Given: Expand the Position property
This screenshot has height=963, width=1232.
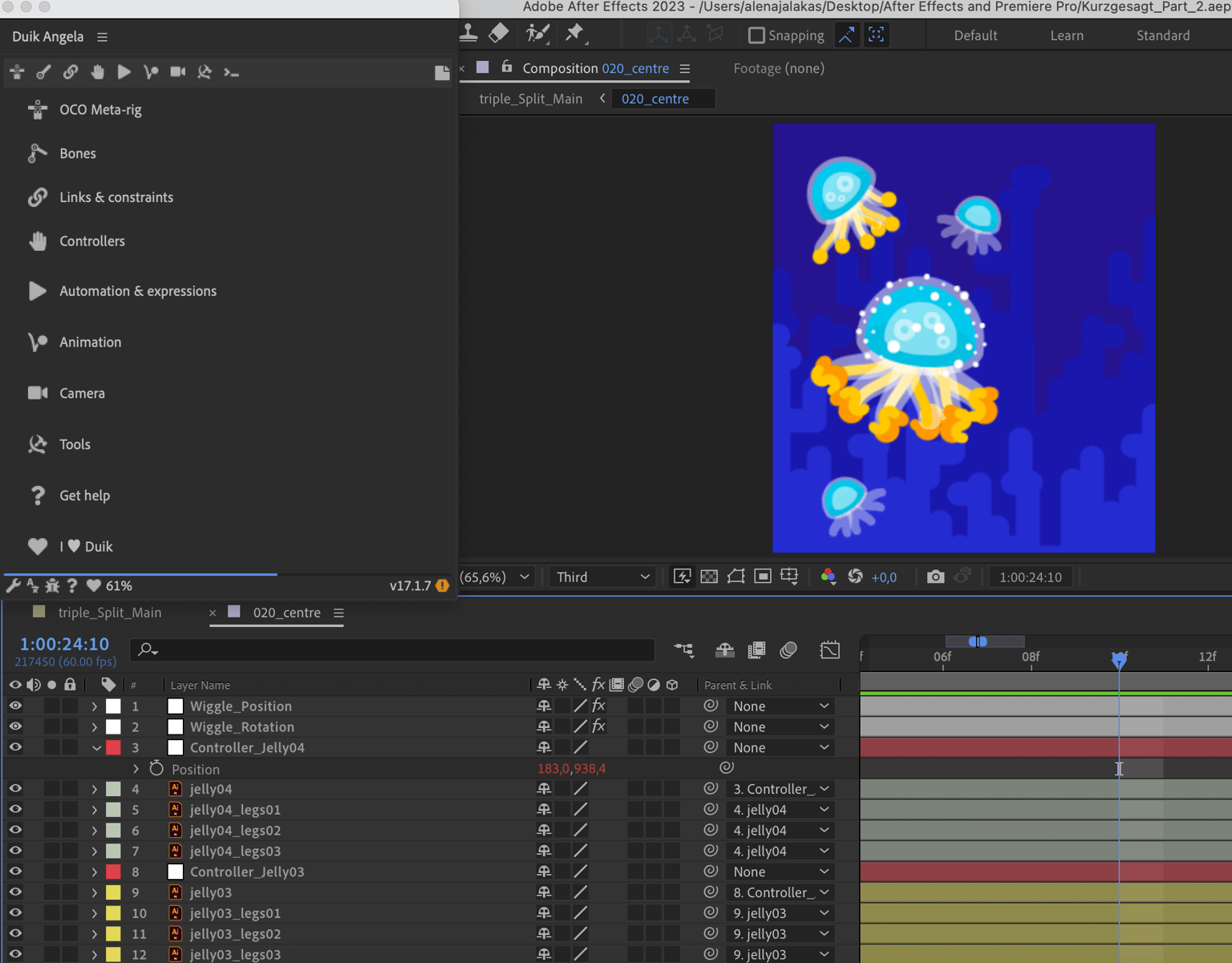Looking at the screenshot, I should point(136,769).
